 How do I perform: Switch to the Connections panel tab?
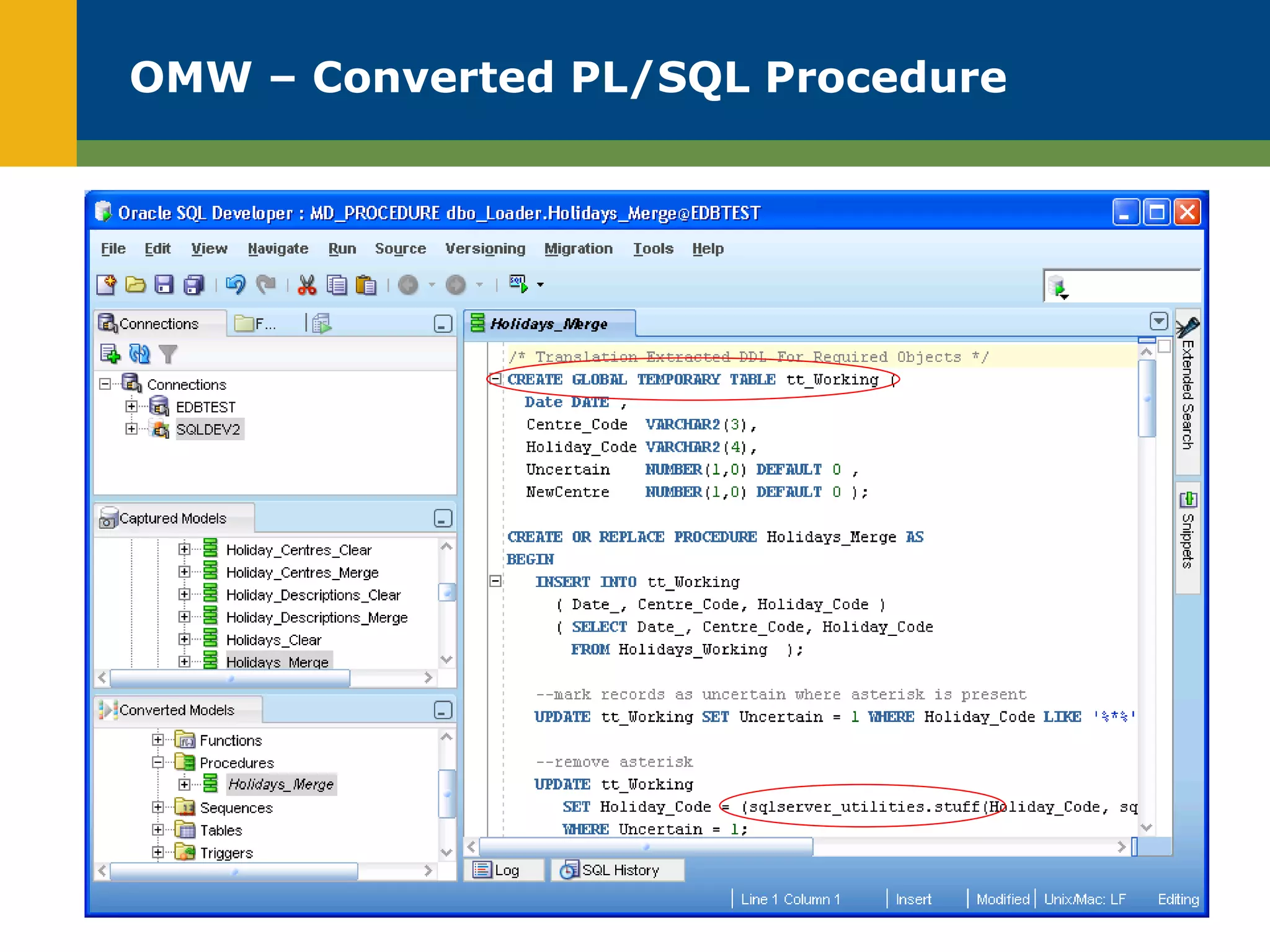(159, 324)
